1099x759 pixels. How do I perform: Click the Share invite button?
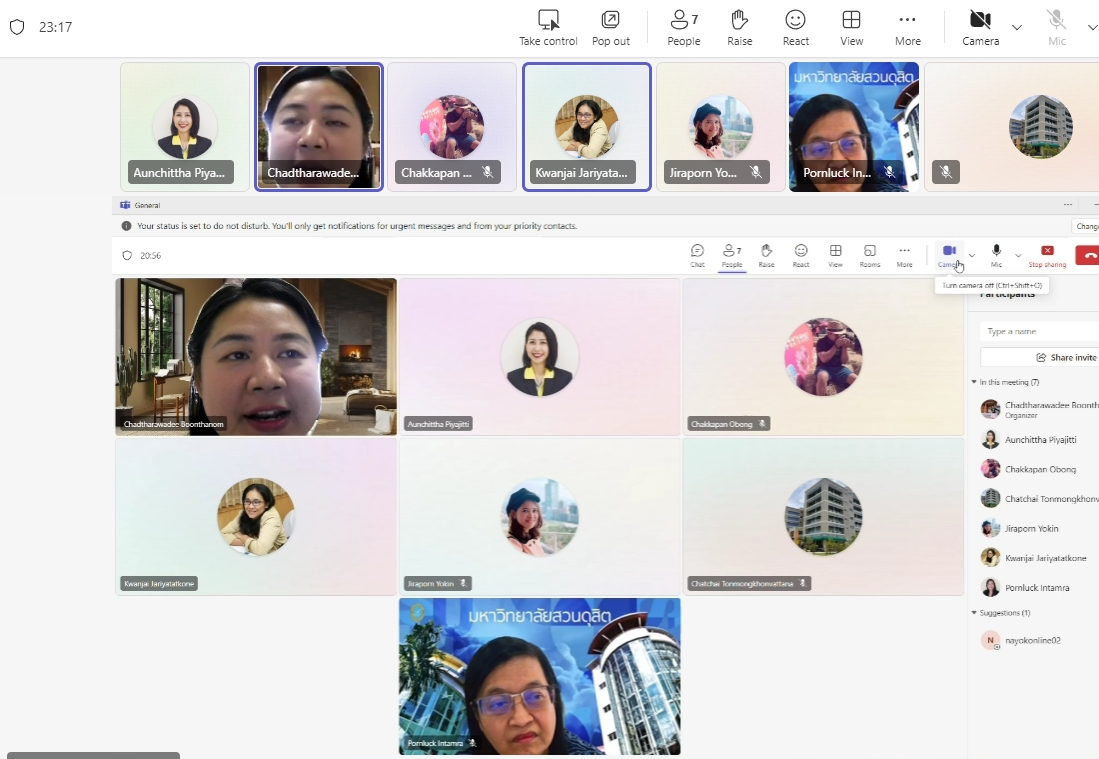tap(1039, 357)
